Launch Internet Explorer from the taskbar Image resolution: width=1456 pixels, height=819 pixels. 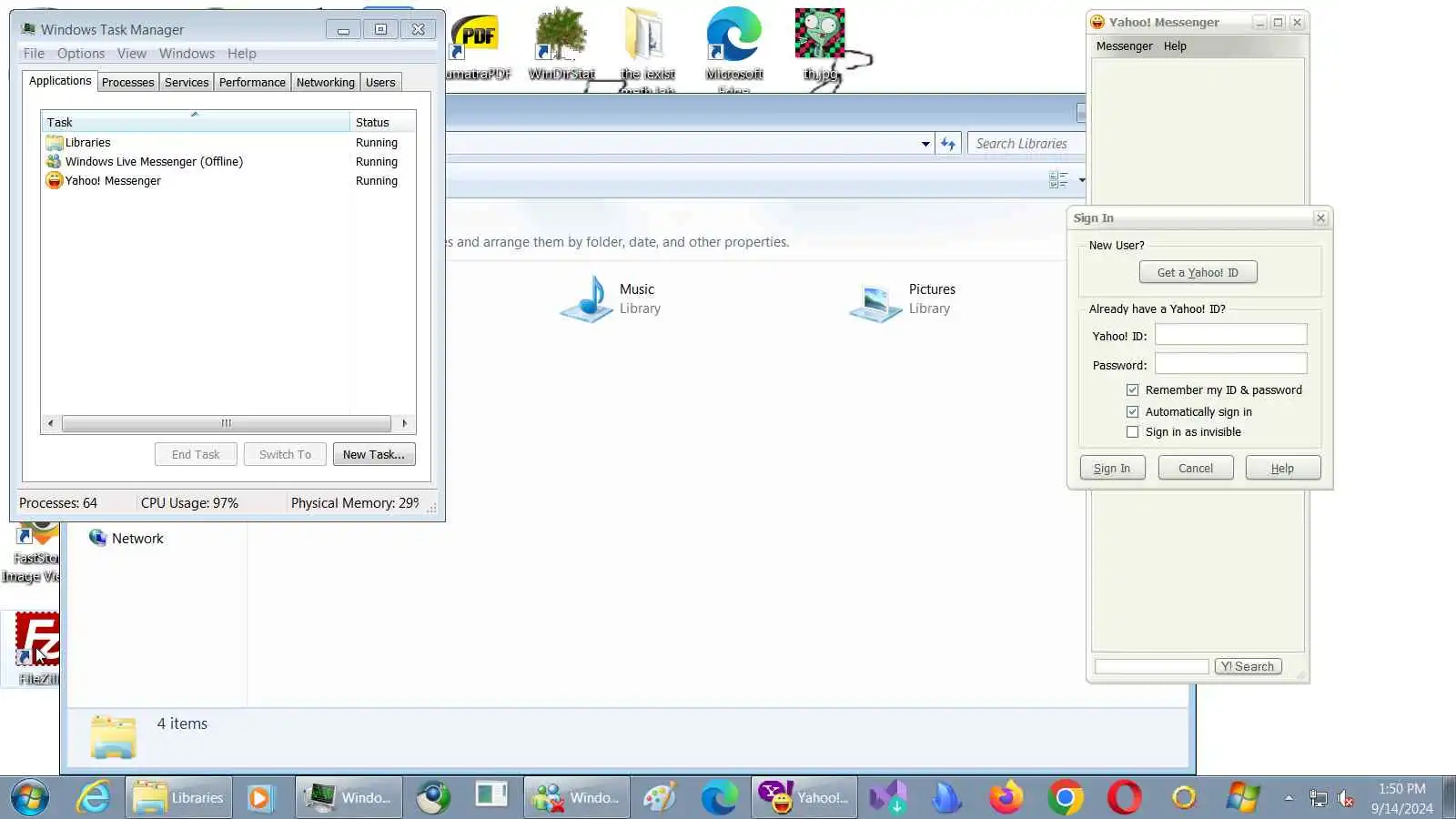pos(94,798)
